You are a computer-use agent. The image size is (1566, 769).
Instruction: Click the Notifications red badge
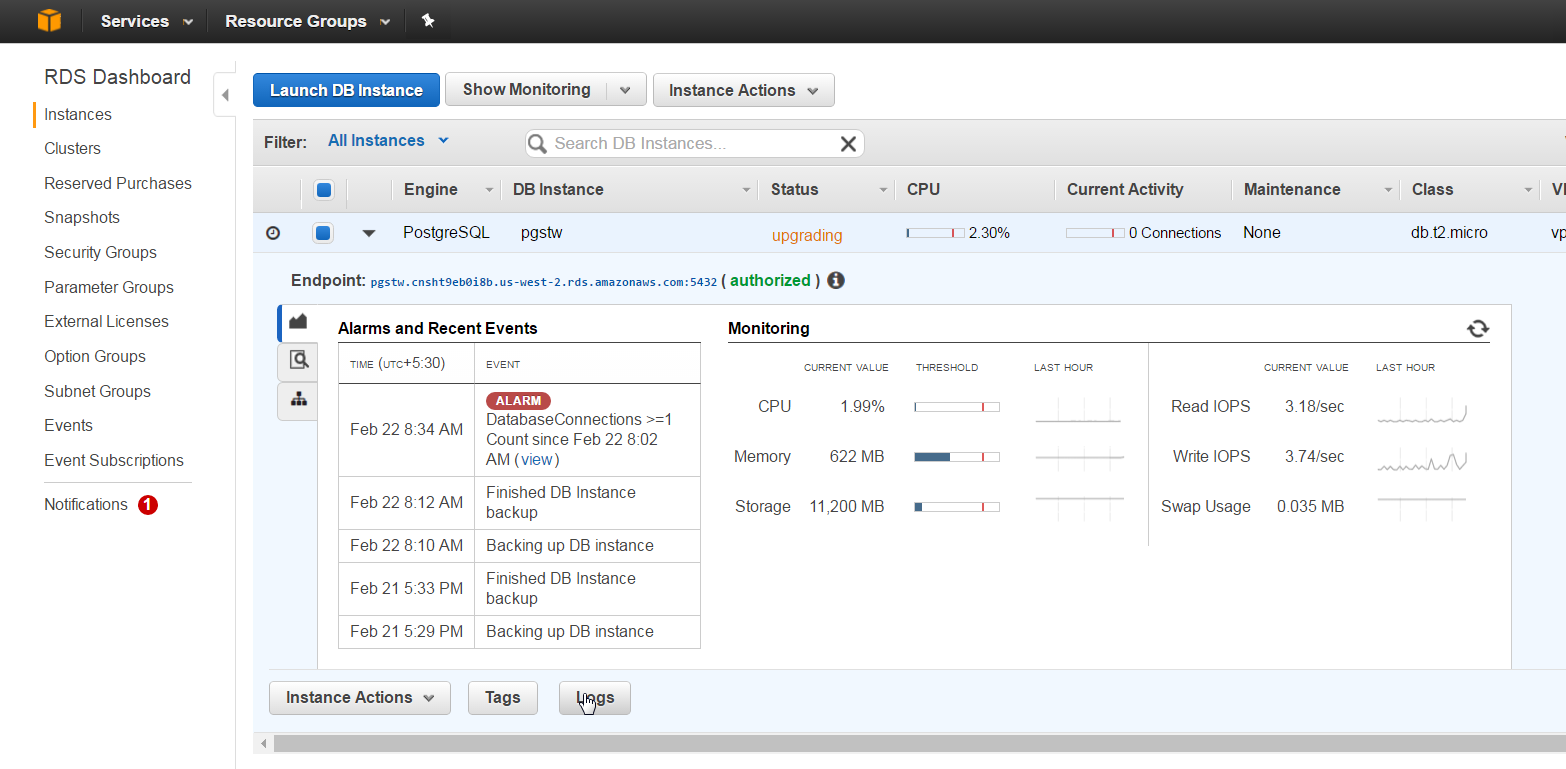(148, 505)
